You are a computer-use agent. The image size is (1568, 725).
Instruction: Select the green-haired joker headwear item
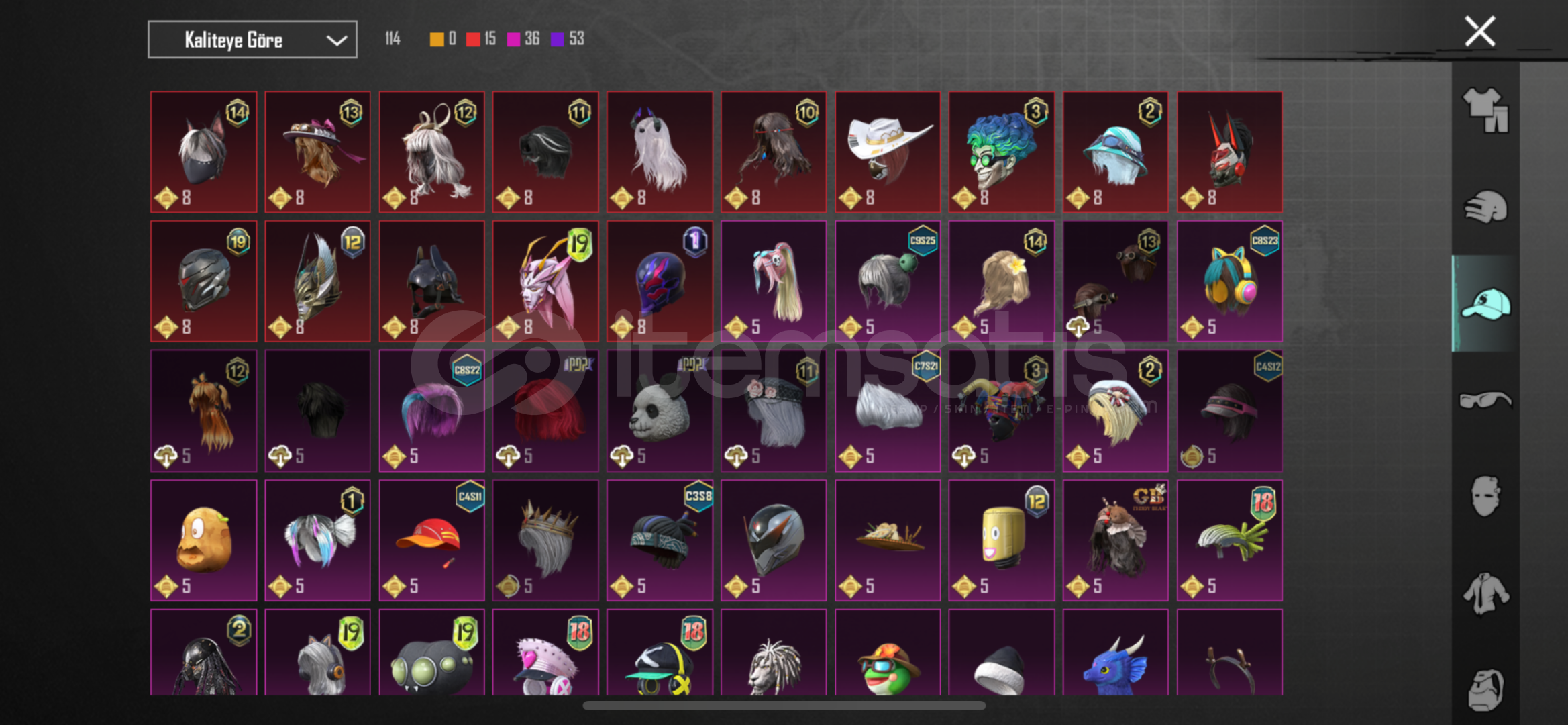pyautogui.click(x=1002, y=152)
